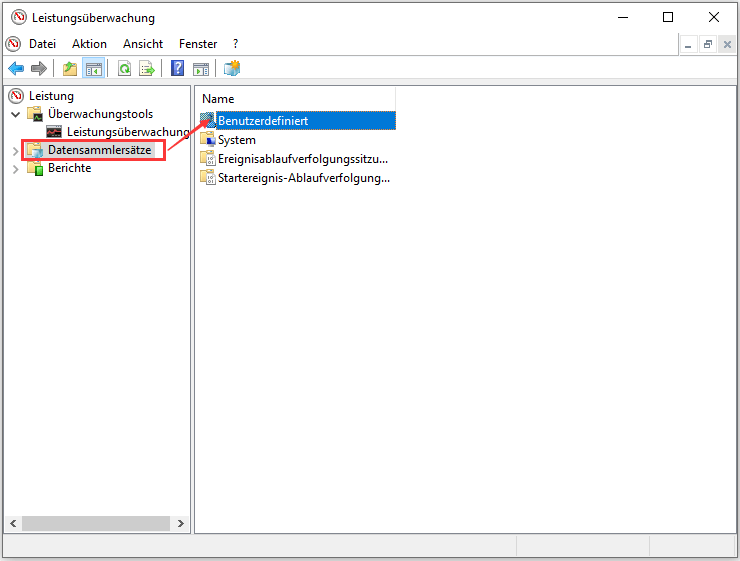Toggle the show/hide action pane icon
740x561 pixels.
click(x=201, y=69)
